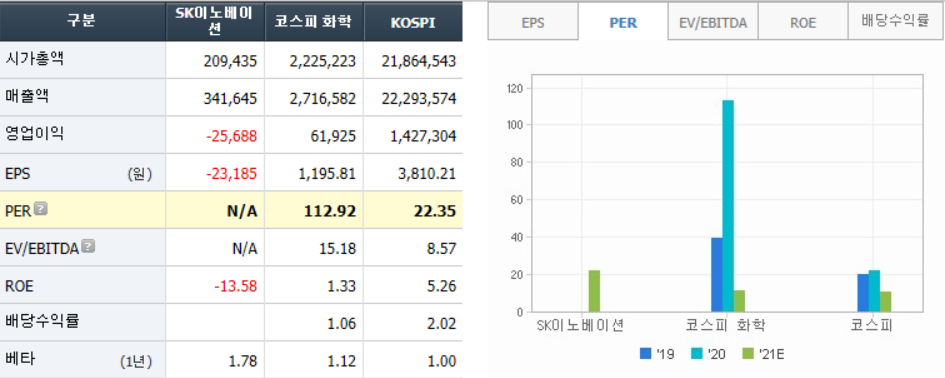Click the 2,225,223 market cap value
Screen dimensions: 945x378
click(323, 61)
